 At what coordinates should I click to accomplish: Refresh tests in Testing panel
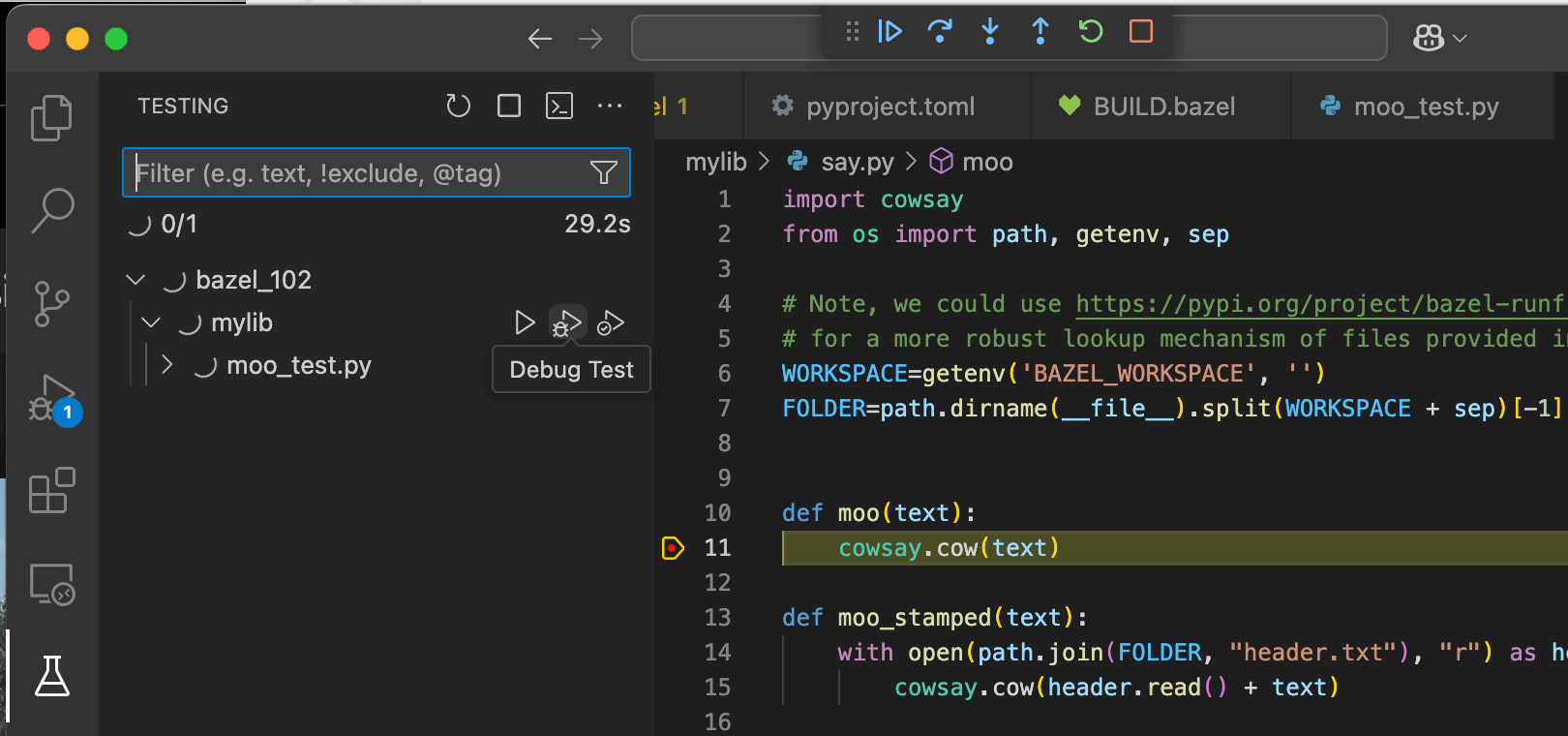pos(459,106)
